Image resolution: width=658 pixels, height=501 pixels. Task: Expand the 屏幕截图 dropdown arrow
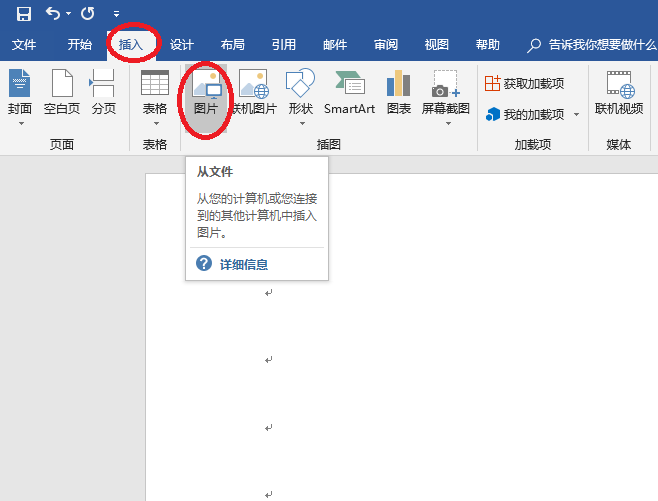coord(448,123)
